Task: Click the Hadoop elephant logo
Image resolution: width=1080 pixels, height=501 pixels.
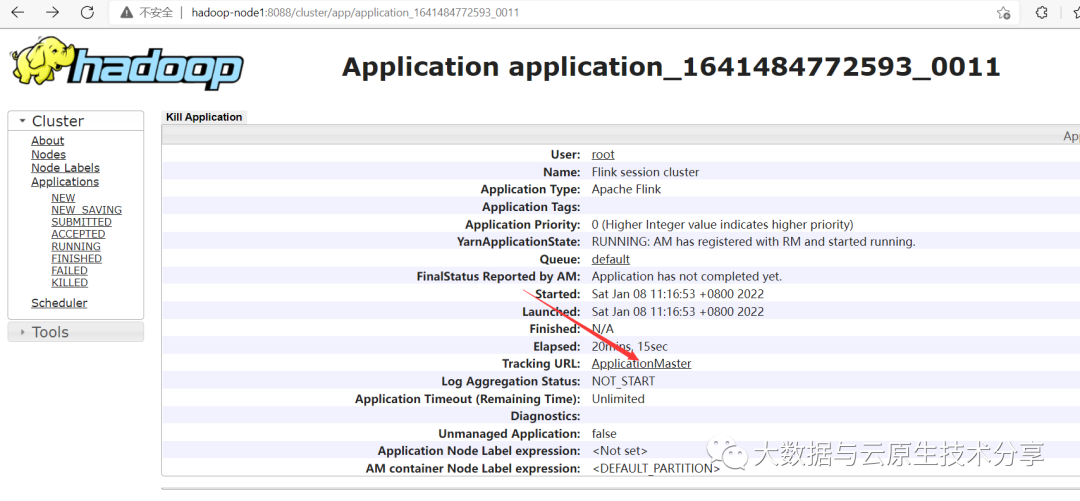Action: (x=127, y=63)
